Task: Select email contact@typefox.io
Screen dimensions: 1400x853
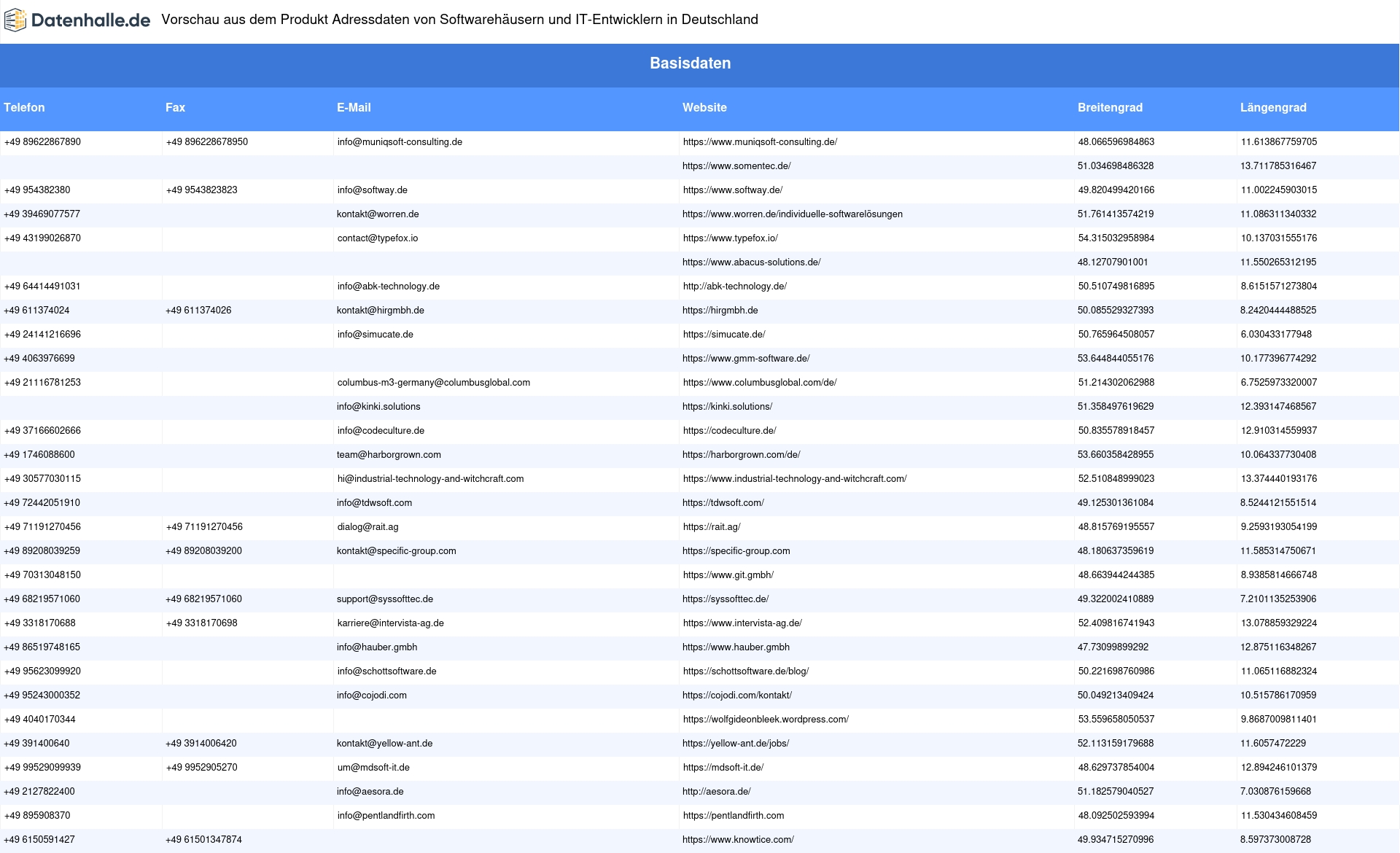Action: pos(378,238)
